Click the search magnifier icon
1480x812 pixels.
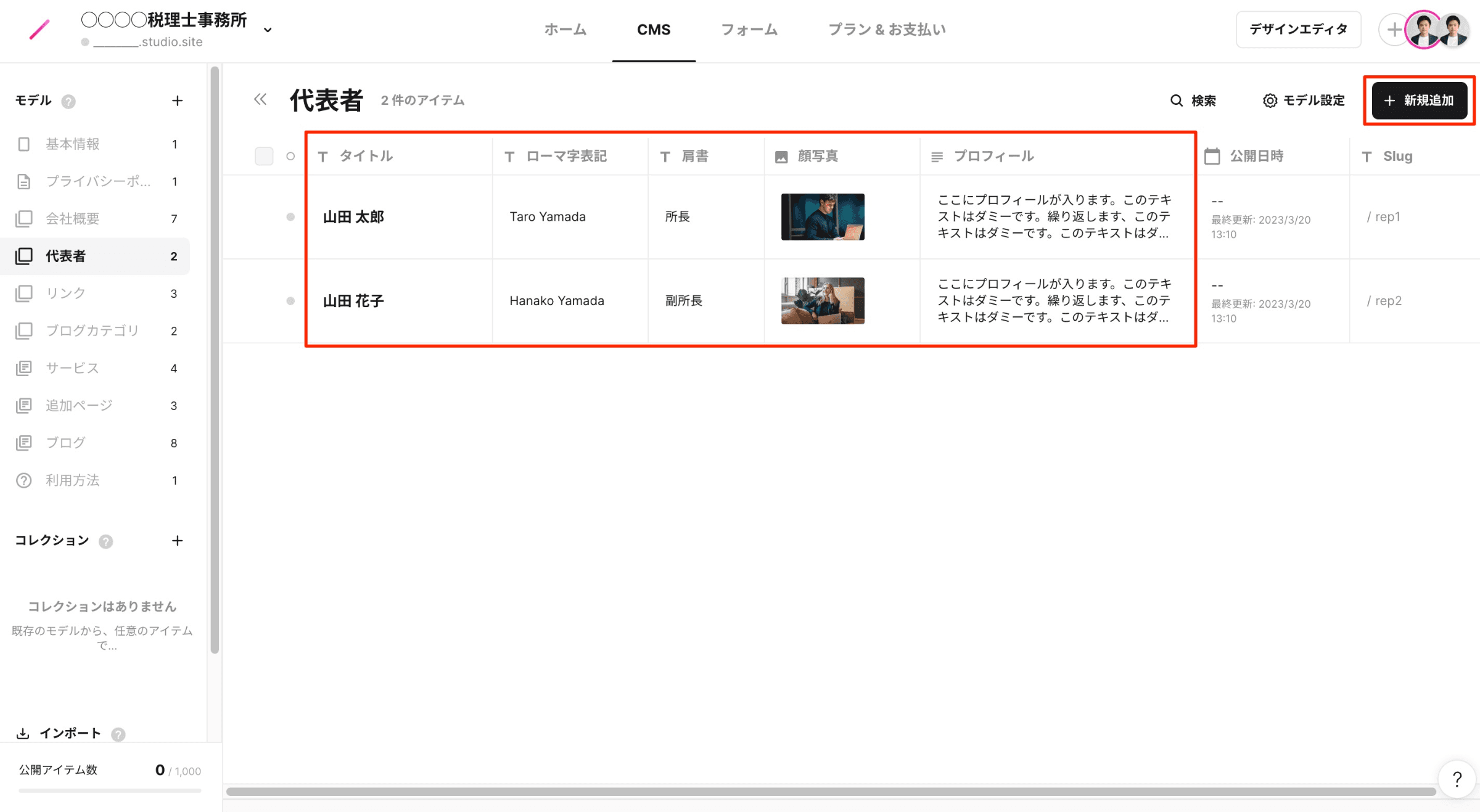[1177, 100]
